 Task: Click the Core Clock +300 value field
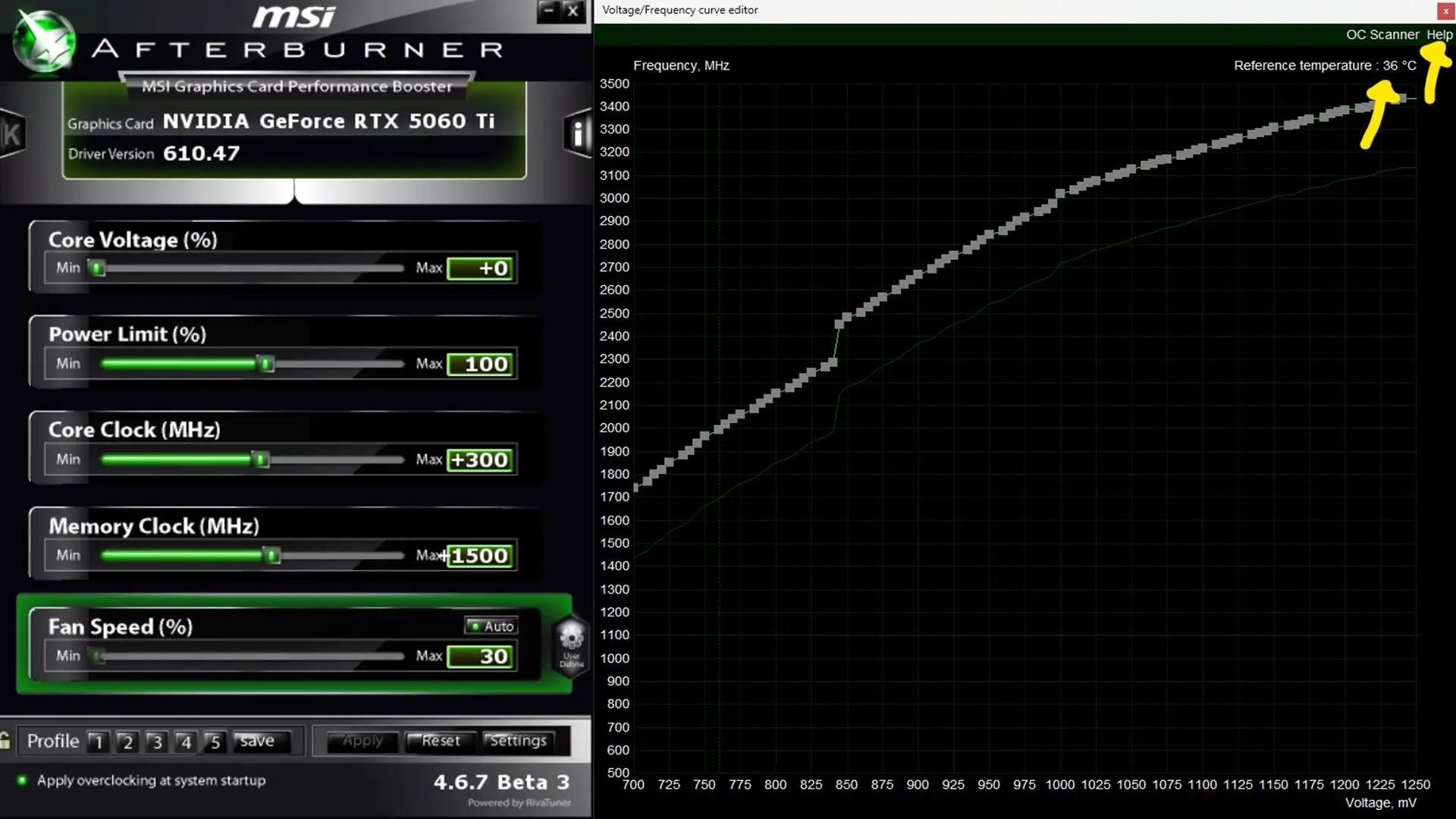pyautogui.click(x=482, y=460)
